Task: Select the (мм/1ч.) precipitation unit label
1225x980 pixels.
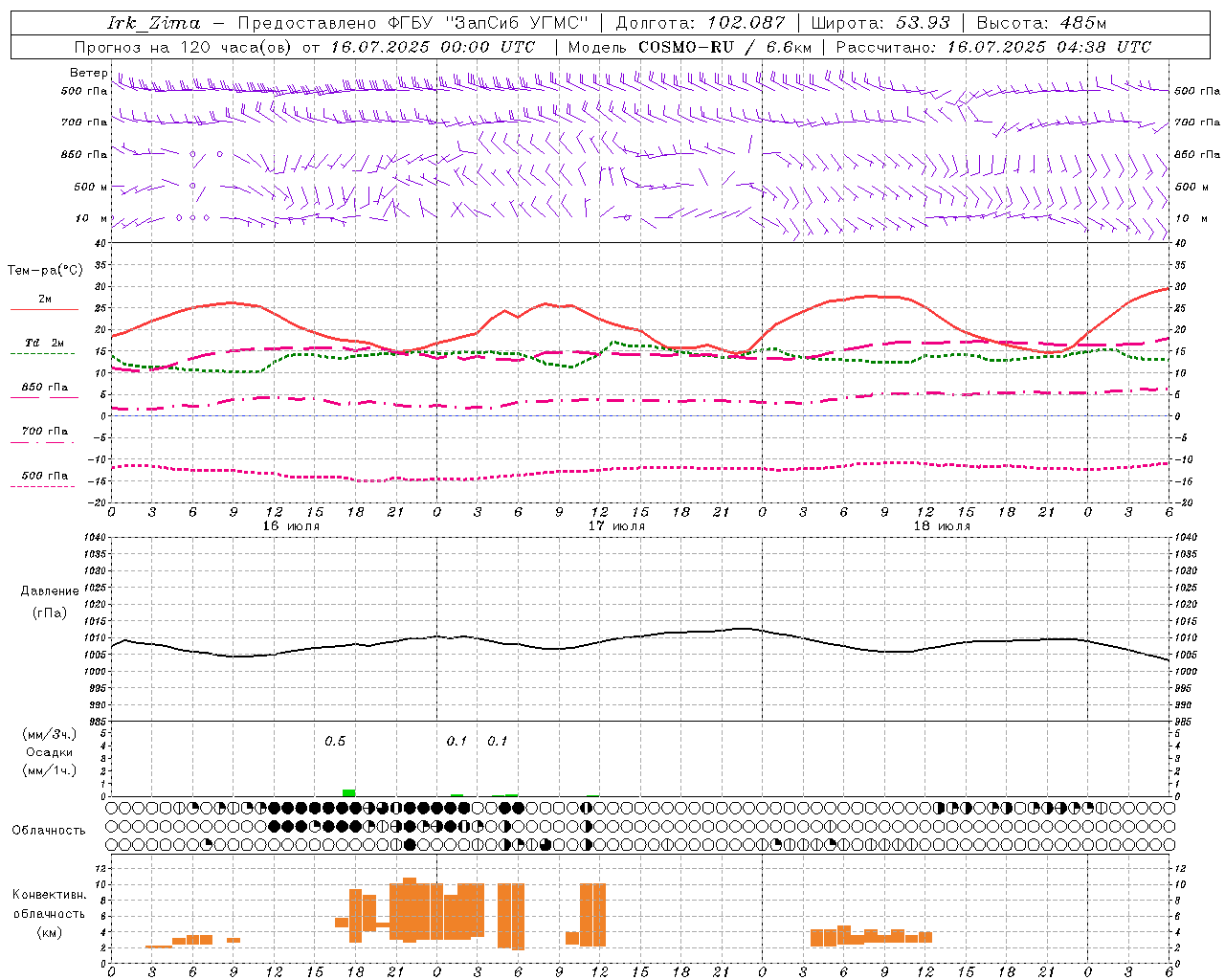Action: 50,770
